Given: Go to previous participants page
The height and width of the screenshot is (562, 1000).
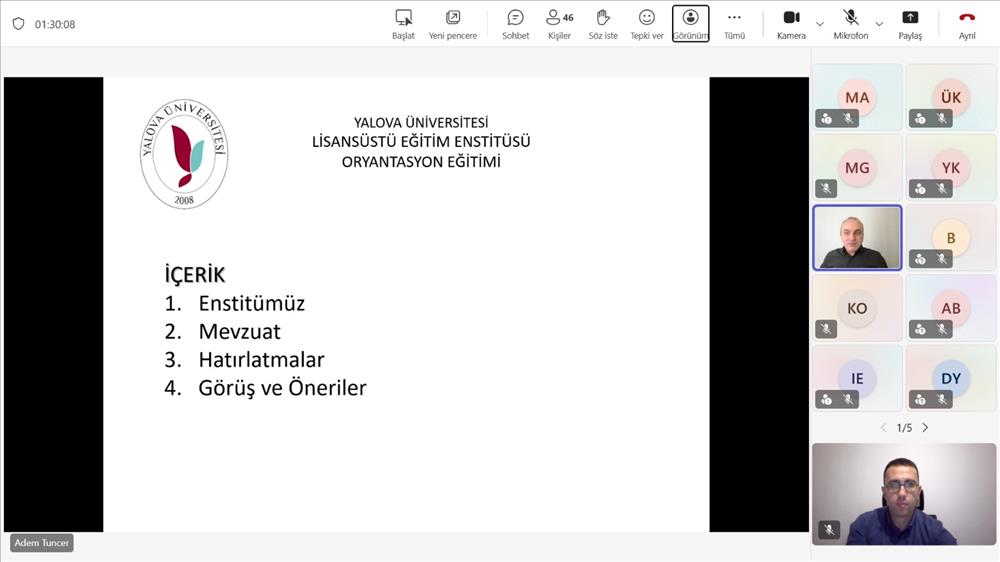Looking at the screenshot, I should 883,428.
